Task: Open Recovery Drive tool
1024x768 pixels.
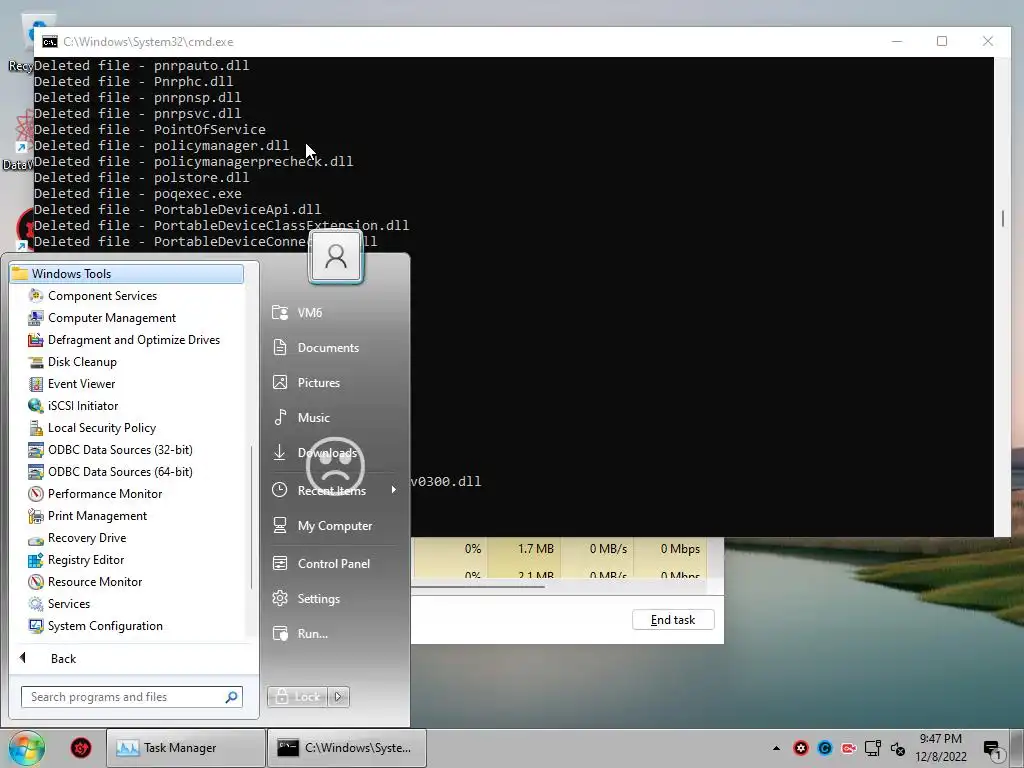Action: tap(86, 538)
